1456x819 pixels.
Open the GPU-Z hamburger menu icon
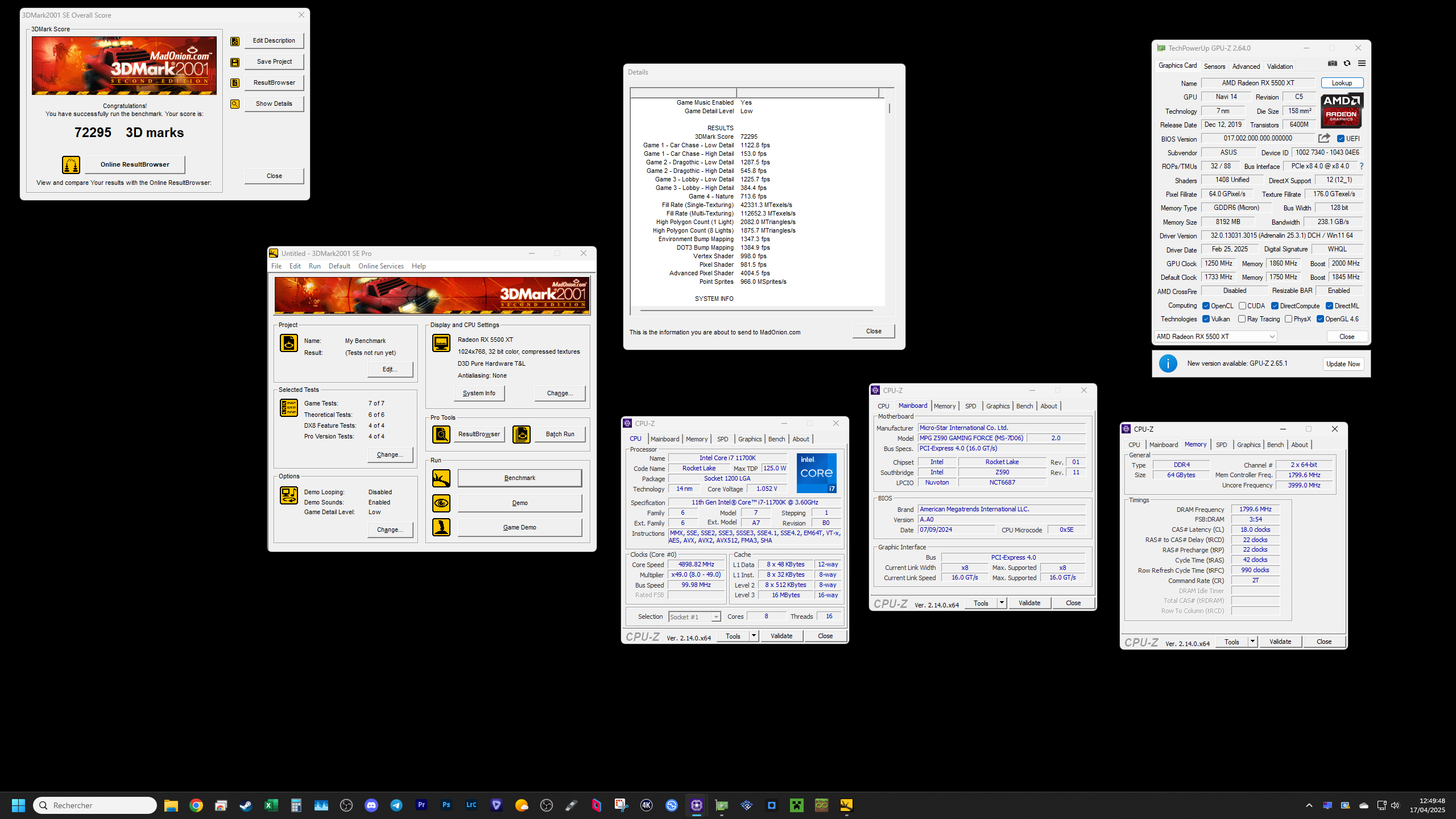click(x=1362, y=64)
